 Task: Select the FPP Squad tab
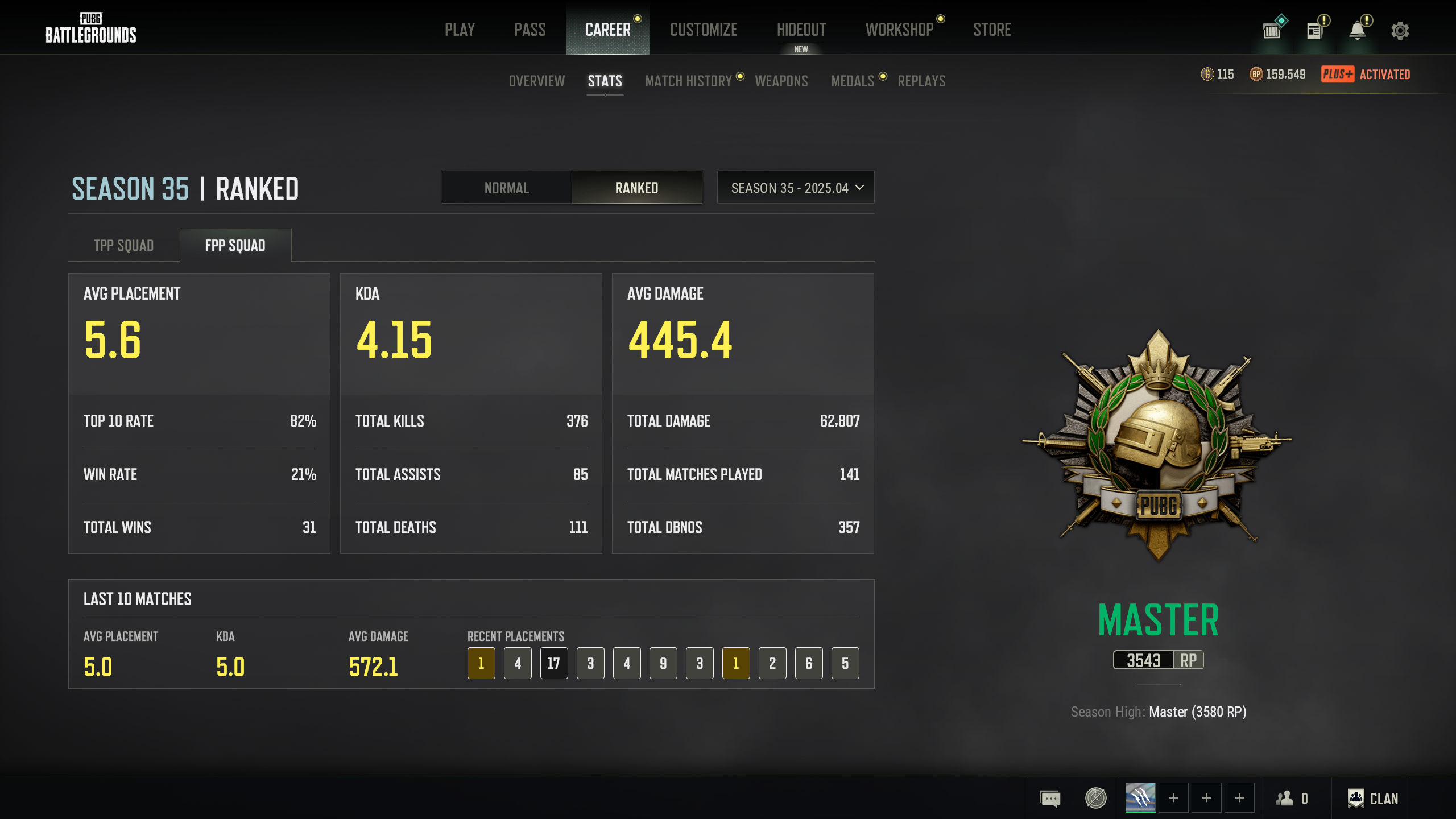235,245
